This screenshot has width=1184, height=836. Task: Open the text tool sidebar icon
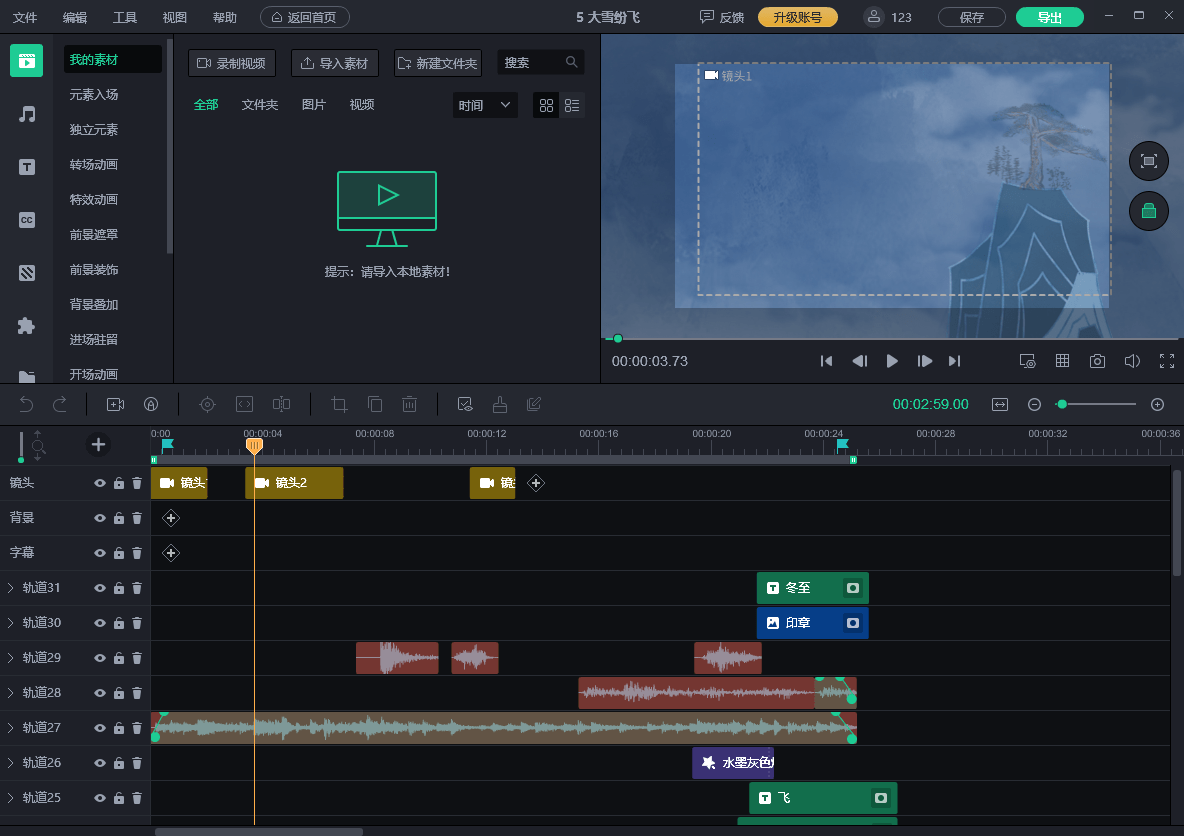[x=27, y=167]
